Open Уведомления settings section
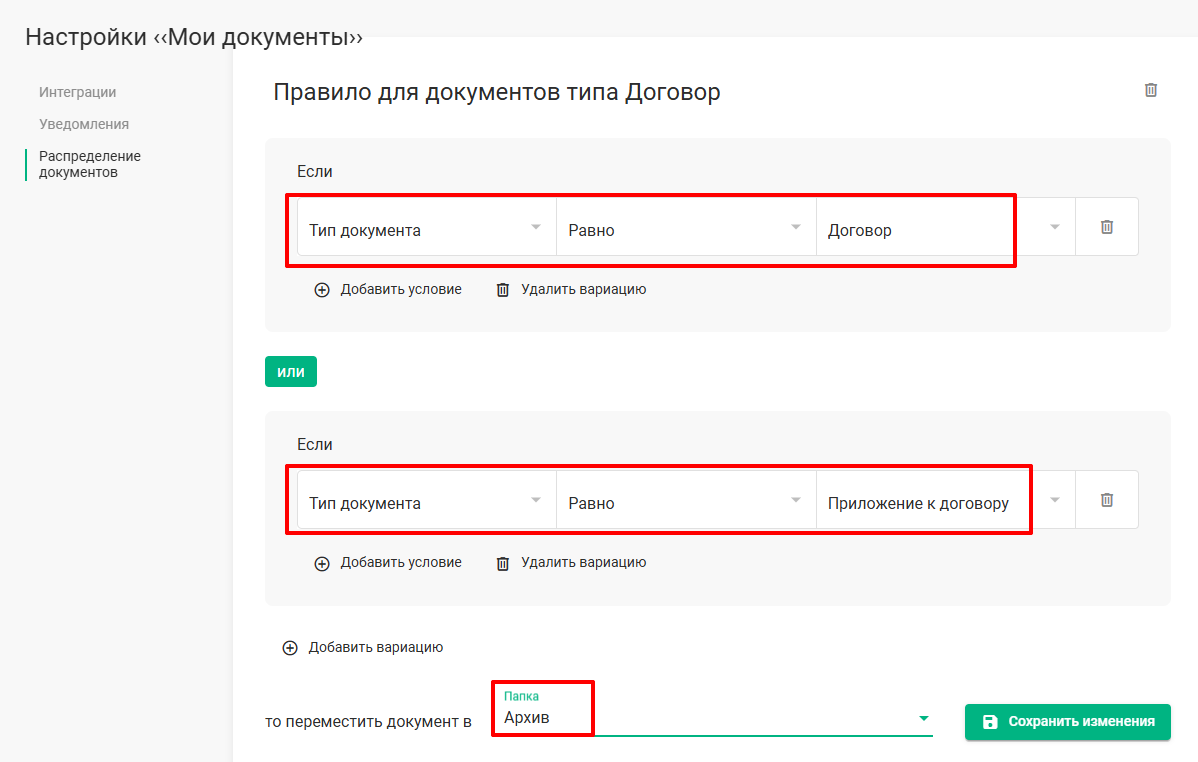 (x=84, y=124)
